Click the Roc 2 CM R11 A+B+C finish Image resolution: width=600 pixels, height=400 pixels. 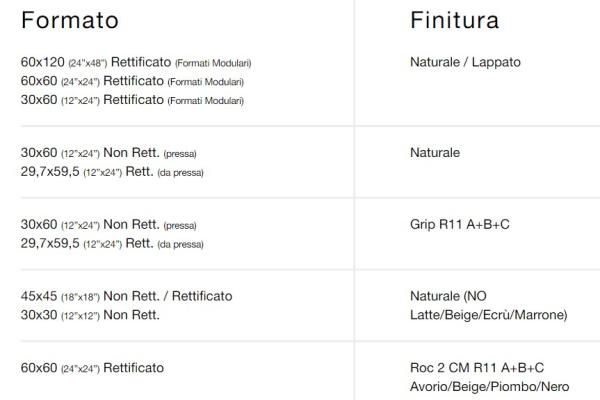click(x=477, y=368)
